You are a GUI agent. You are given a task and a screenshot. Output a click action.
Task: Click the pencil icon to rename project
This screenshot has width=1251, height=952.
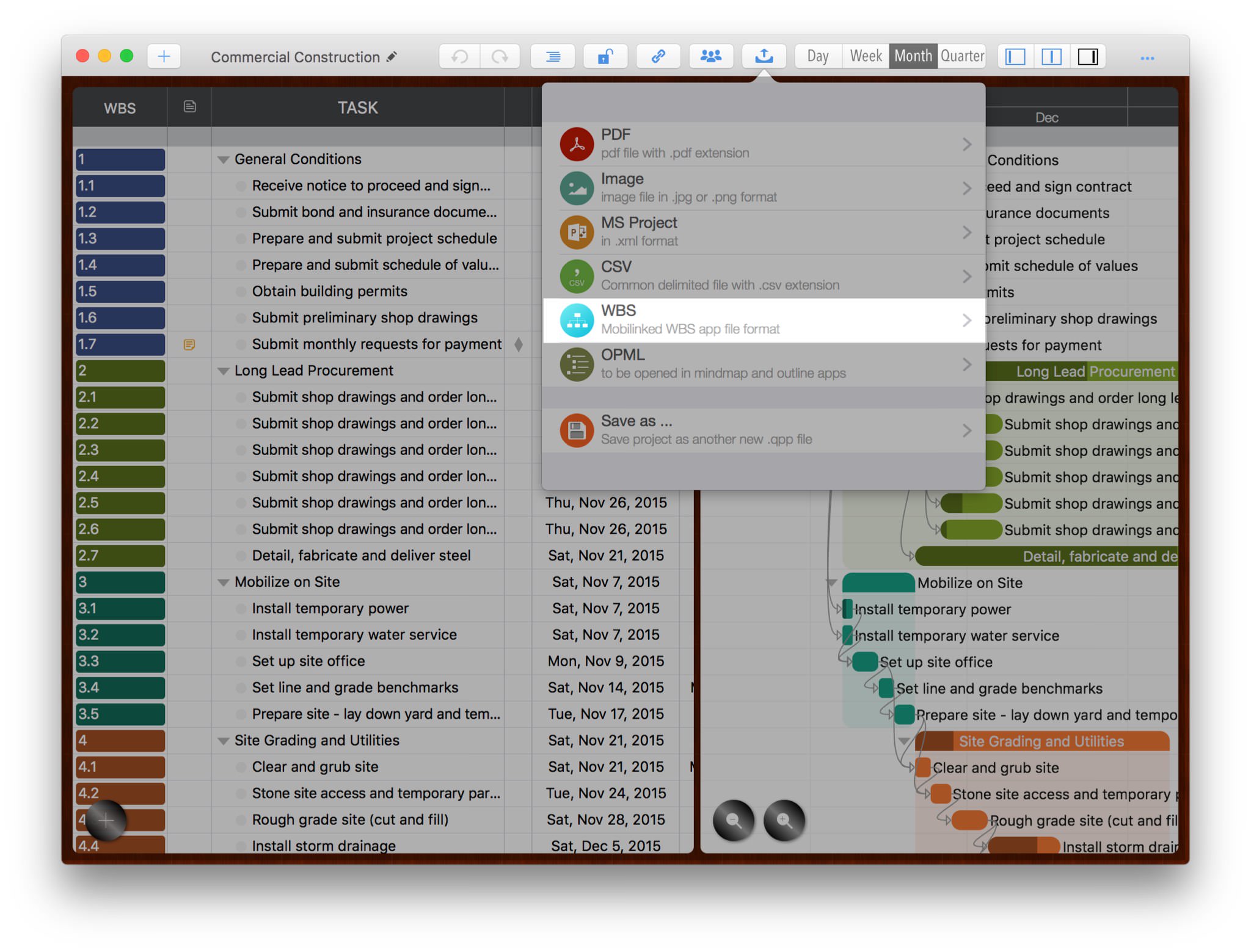pyautogui.click(x=392, y=57)
